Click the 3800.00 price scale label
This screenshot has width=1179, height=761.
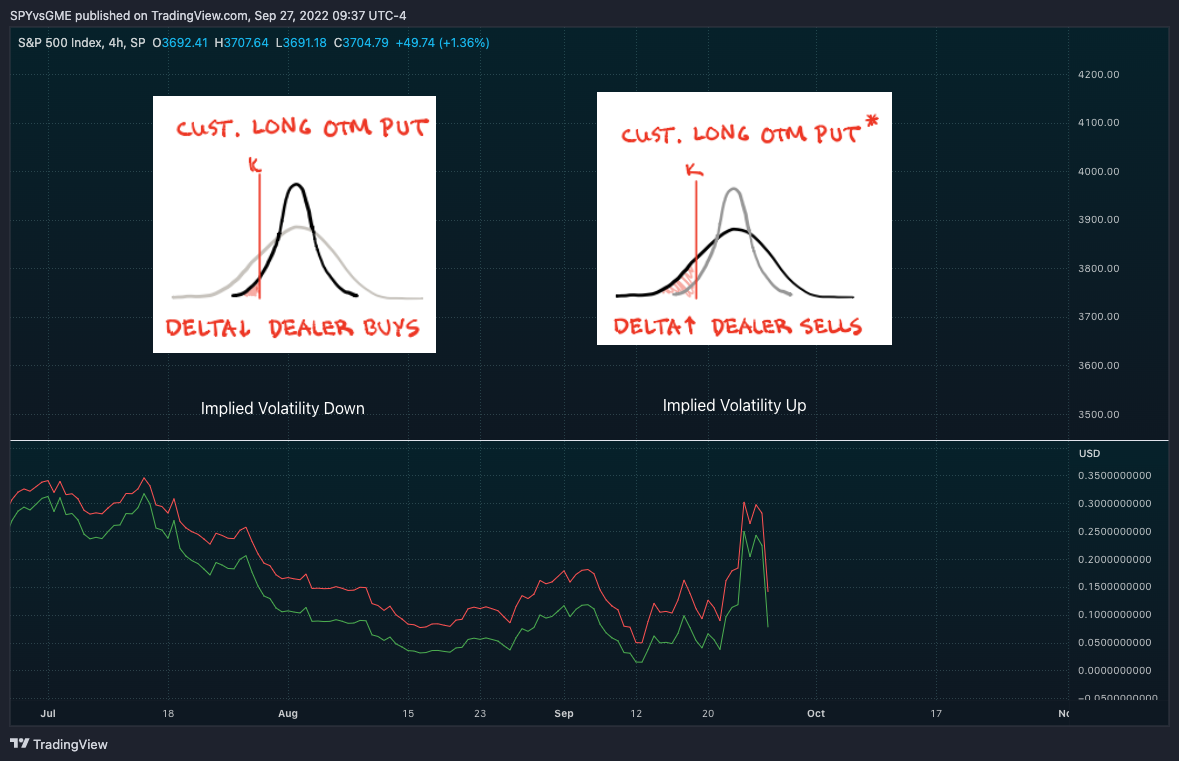[1099, 268]
